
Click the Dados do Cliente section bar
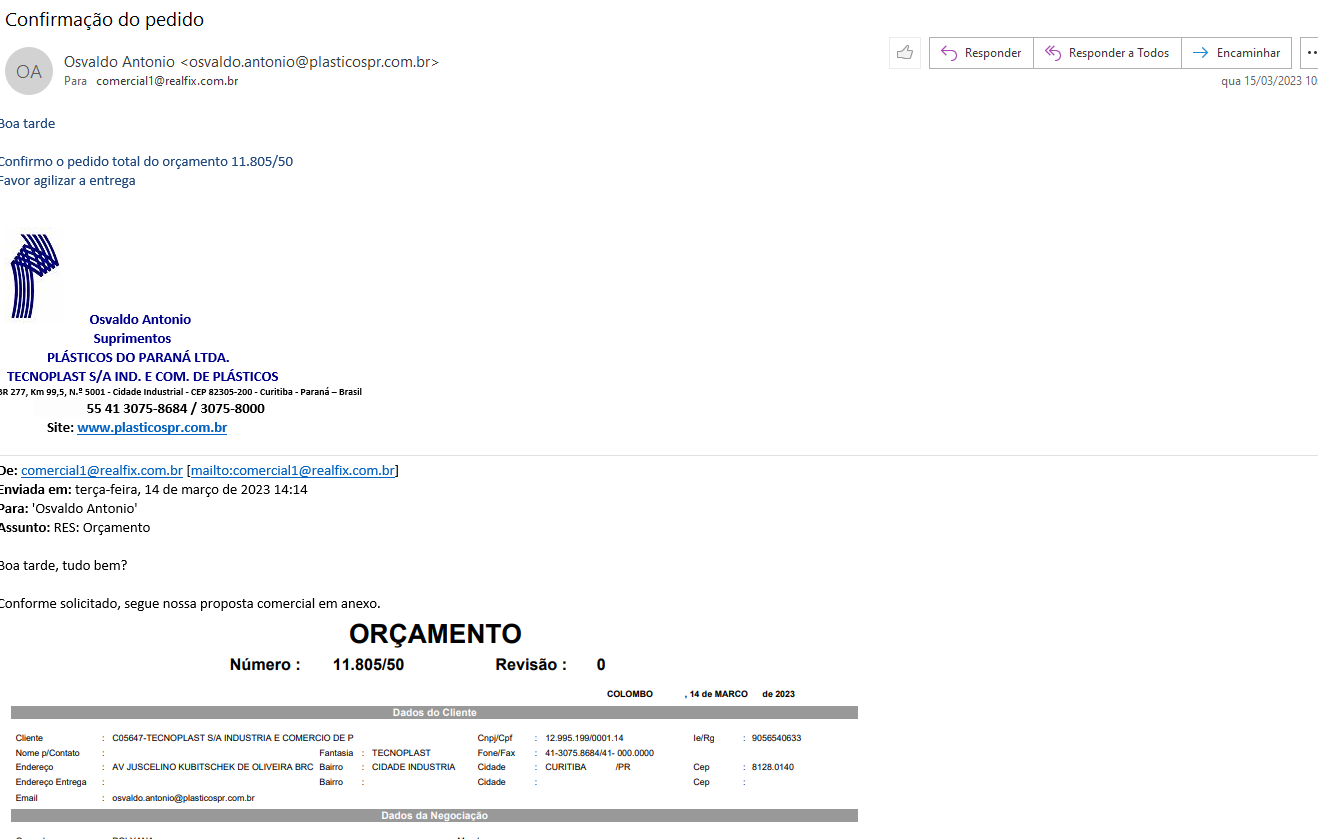pos(434,713)
